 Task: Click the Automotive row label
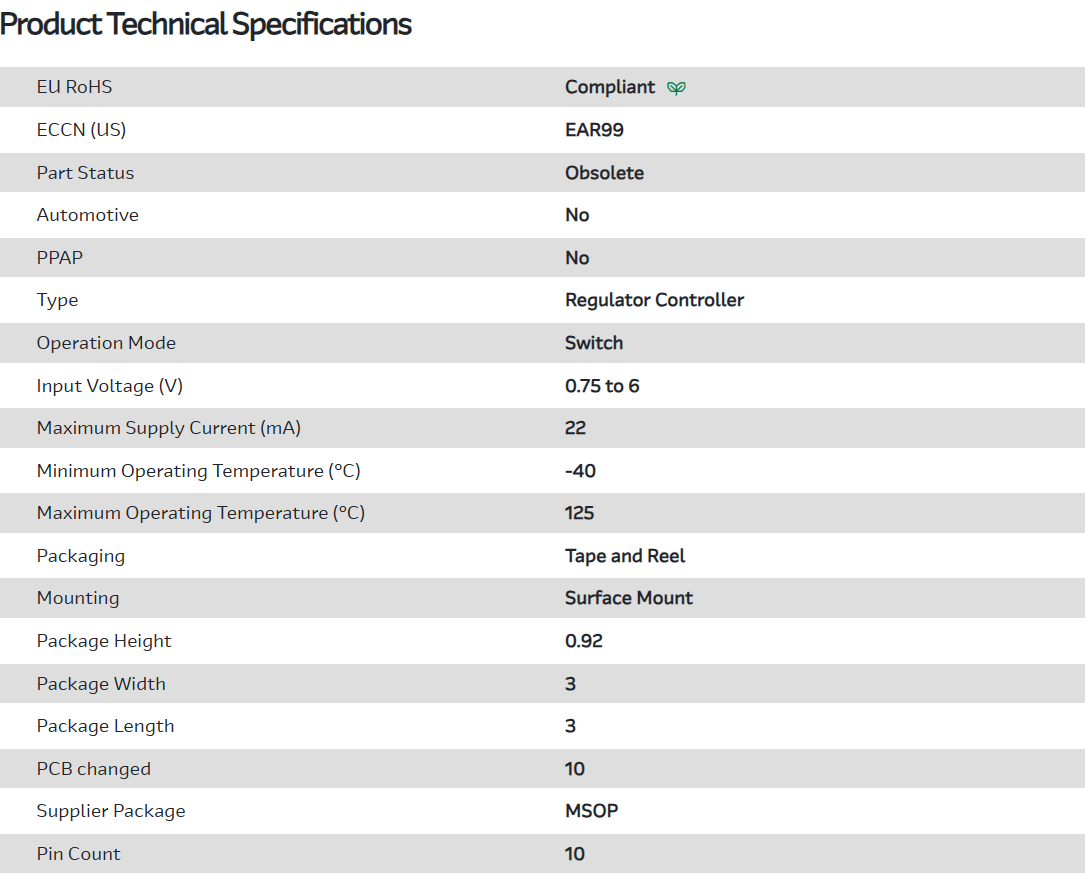coord(87,215)
